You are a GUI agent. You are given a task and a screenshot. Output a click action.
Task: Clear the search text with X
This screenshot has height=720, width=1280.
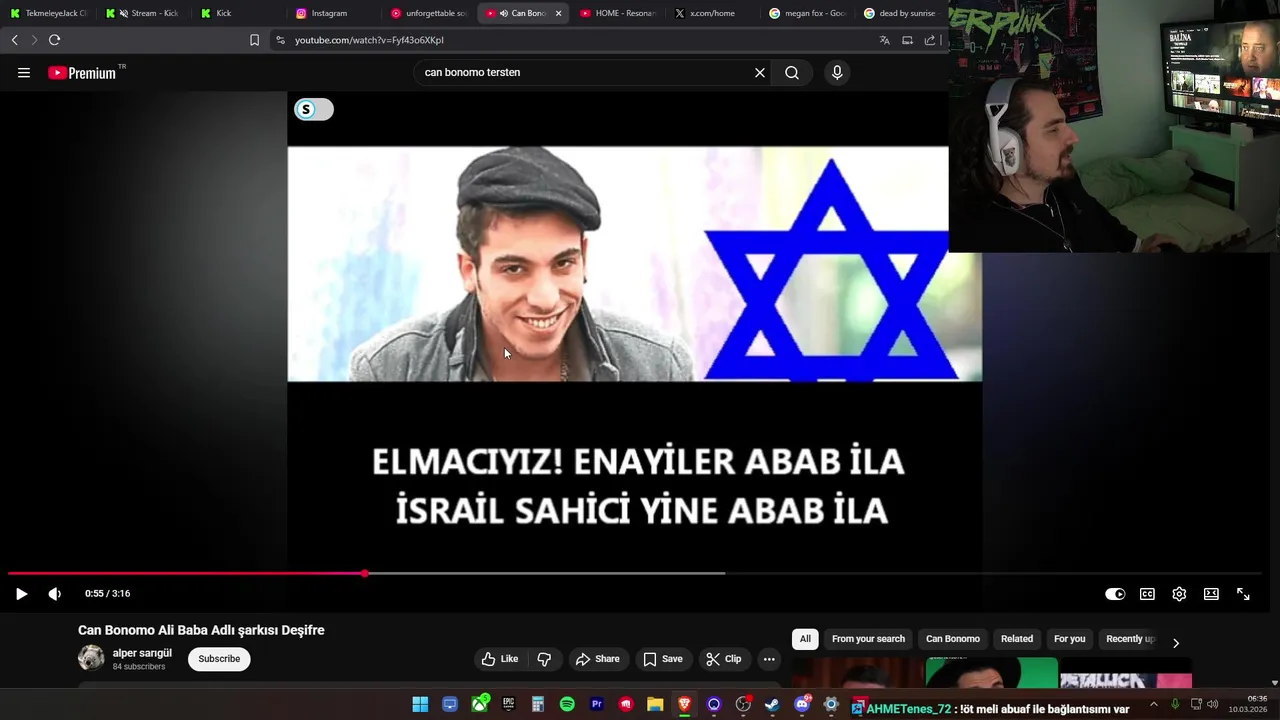[x=760, y=72]
